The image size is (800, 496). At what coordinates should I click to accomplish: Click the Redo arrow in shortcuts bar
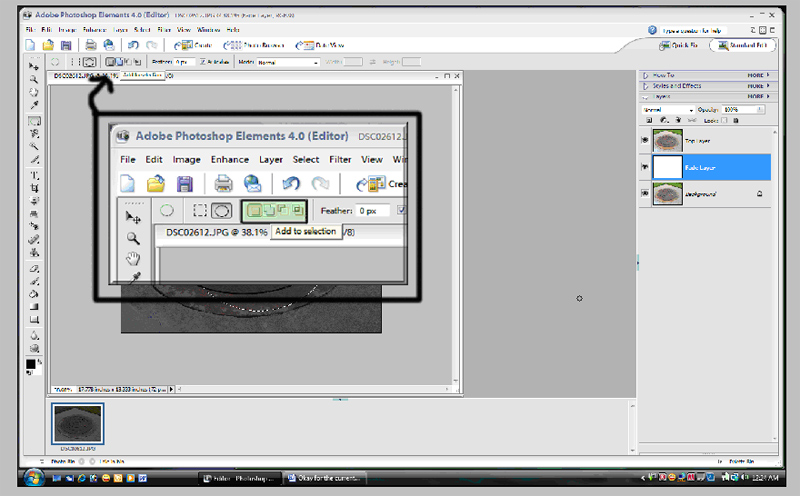click(152, 45)
